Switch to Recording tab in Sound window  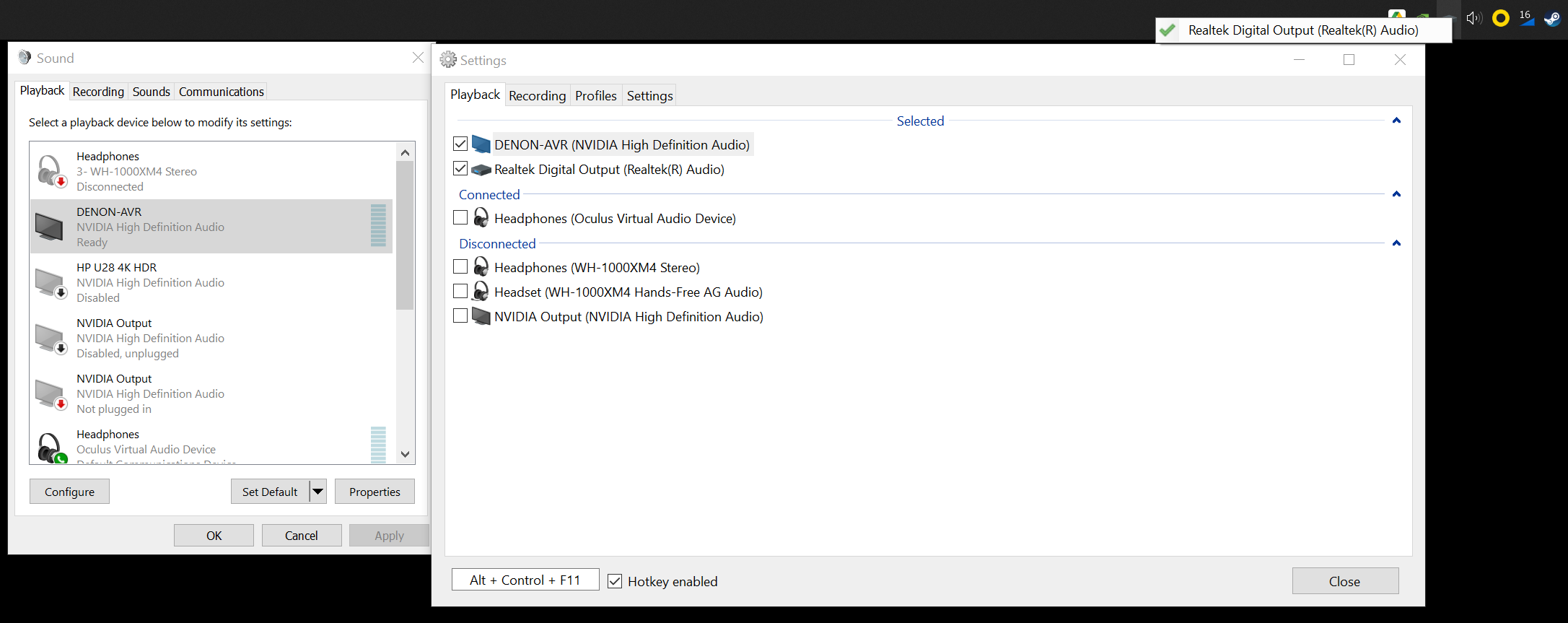click(98, 92)
